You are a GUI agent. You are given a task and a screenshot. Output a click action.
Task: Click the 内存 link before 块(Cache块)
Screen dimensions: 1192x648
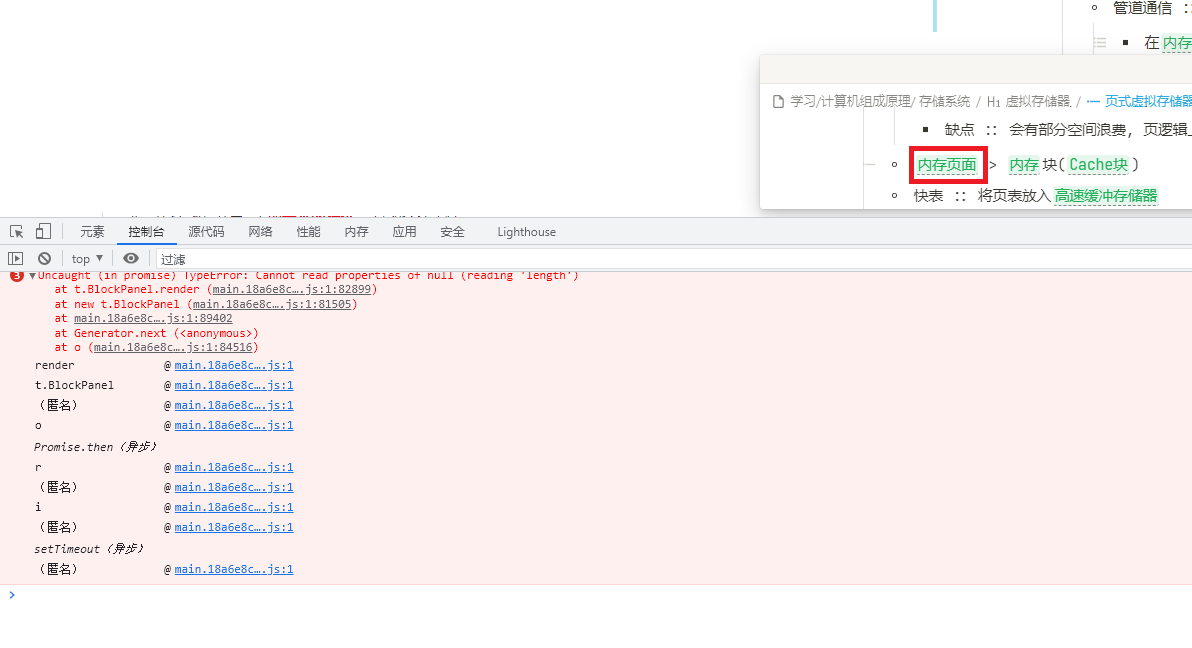[x=1023, y=165]
